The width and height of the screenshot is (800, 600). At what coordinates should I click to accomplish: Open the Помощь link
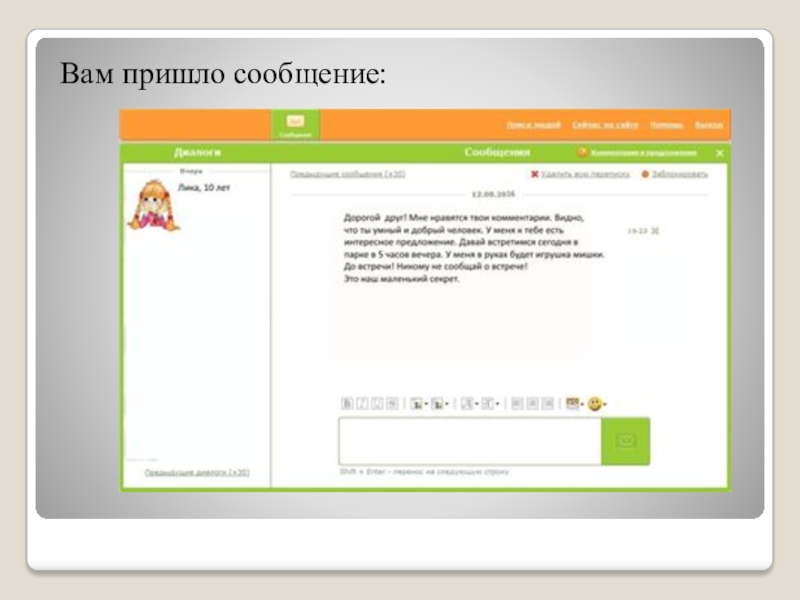pyautogui.click(x=666, y=125)
